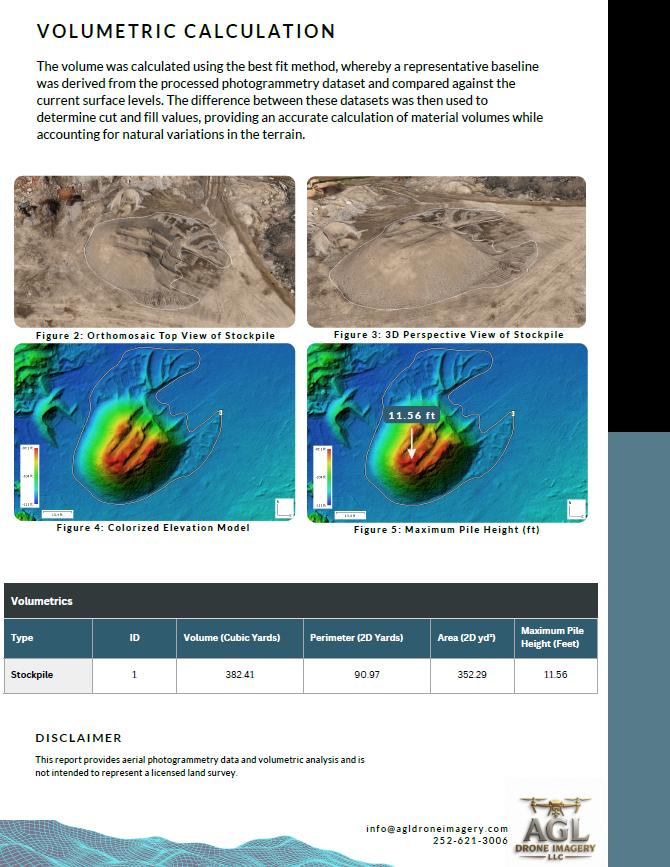
Task: Click the ID column header
Action: point(134,638)
